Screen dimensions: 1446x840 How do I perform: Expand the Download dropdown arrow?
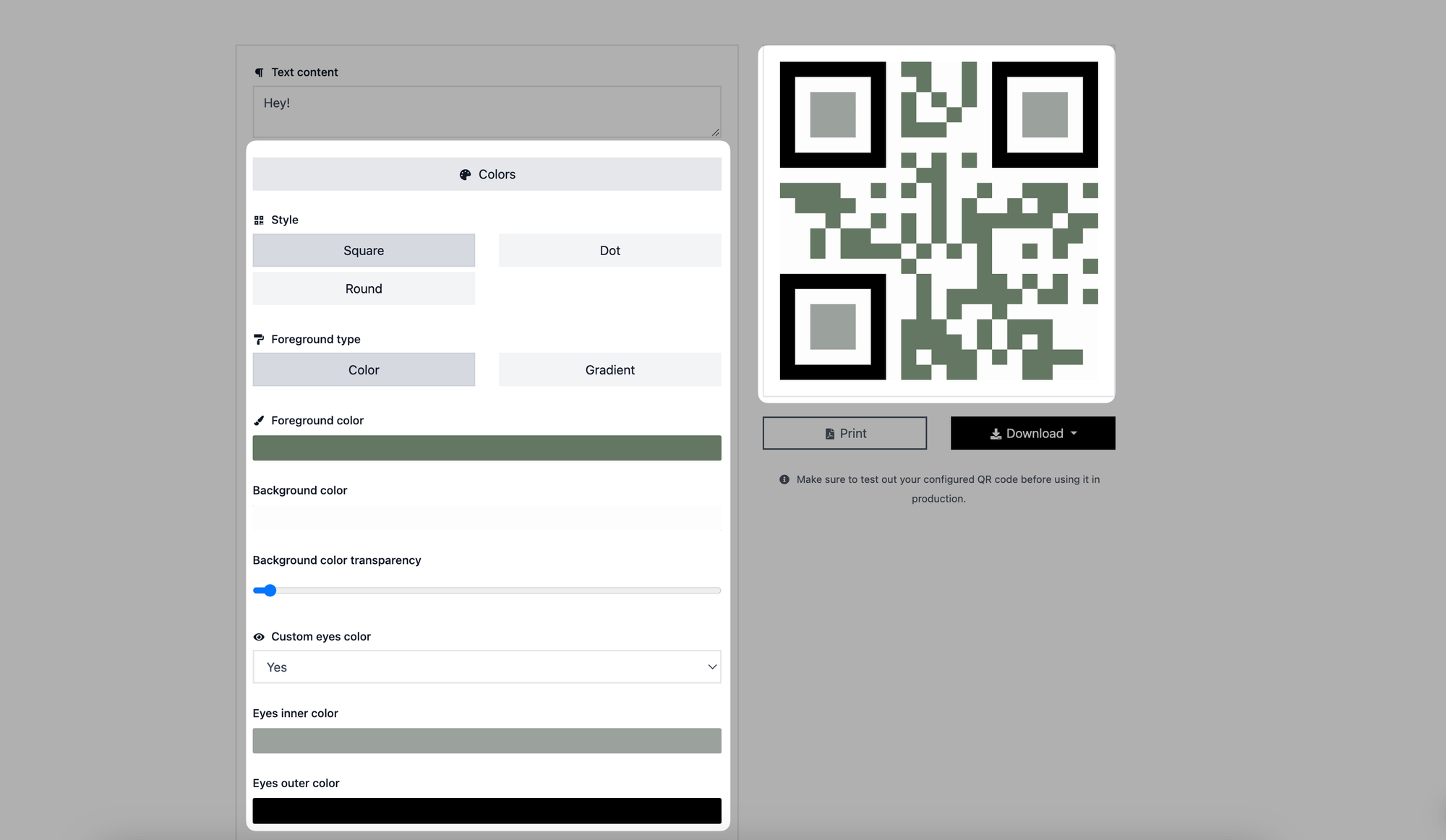point(1077,433)
